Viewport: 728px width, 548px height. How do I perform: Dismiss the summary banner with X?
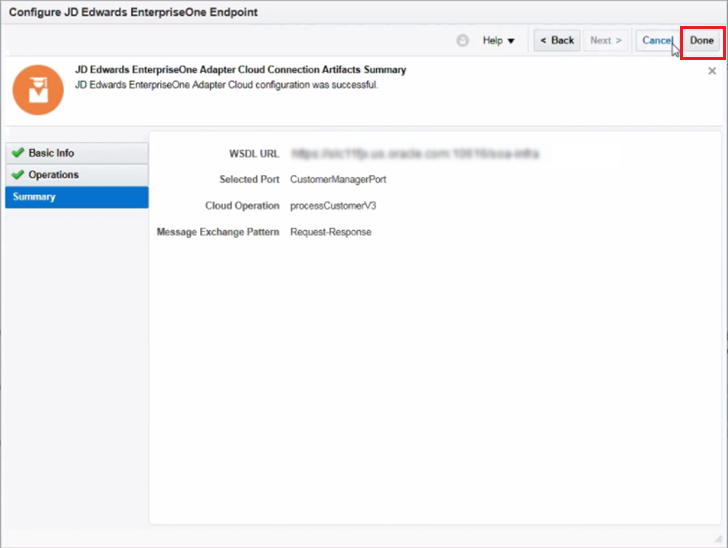[712, 71]
